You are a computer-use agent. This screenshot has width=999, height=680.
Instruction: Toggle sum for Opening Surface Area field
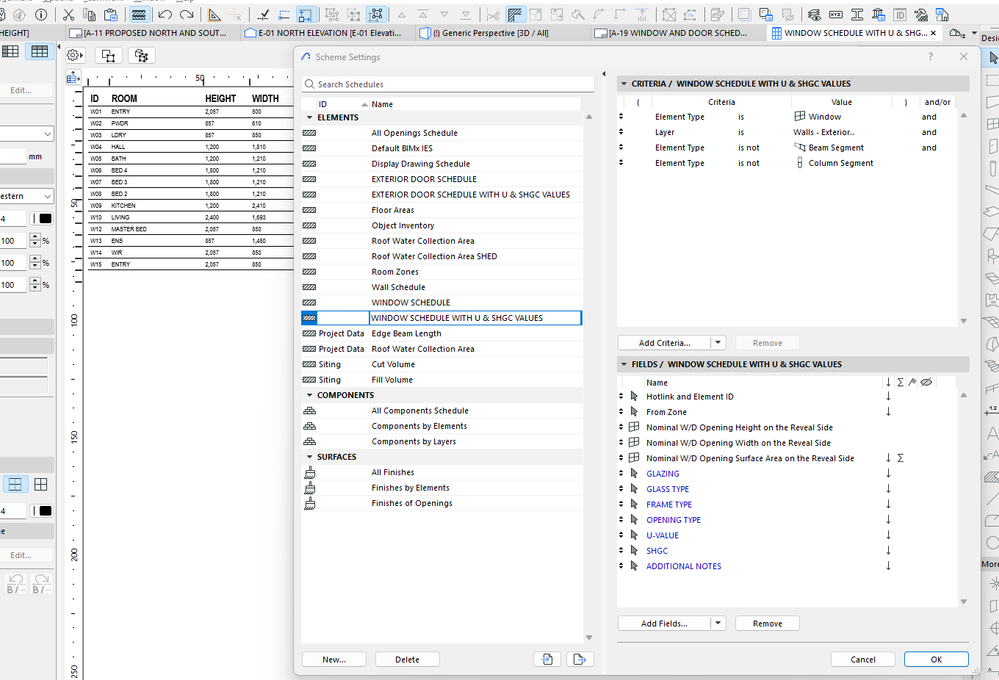pos(901,458)
